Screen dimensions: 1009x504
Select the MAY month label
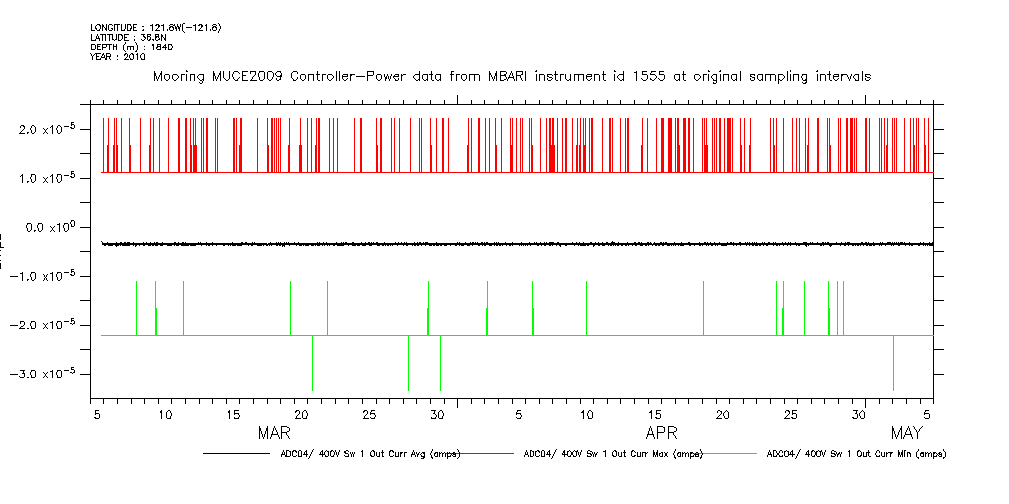click(906, 433)
